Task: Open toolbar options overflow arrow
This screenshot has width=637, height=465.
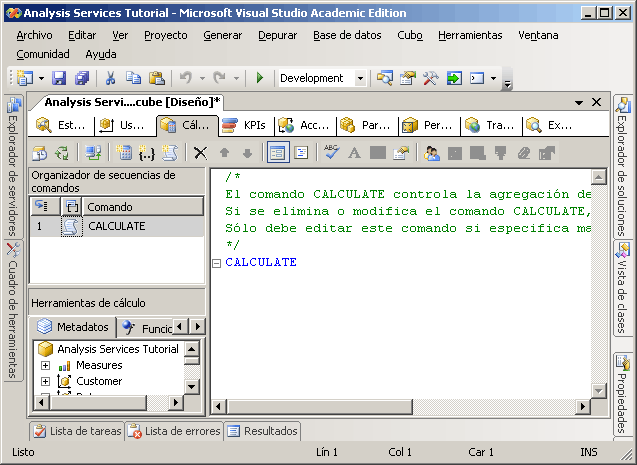Action: click(507, 84)
